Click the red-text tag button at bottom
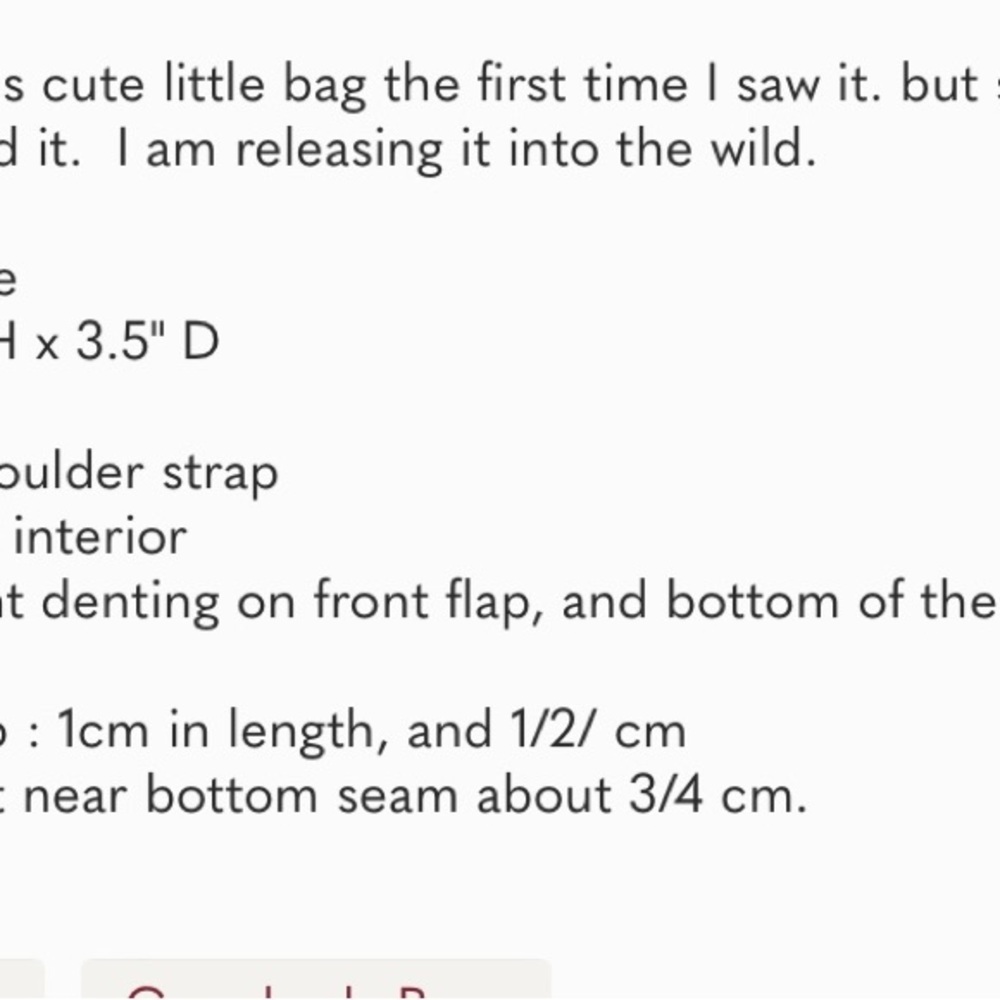The height and width of the screenshot is (1000, 1000). tap(315, 982)
